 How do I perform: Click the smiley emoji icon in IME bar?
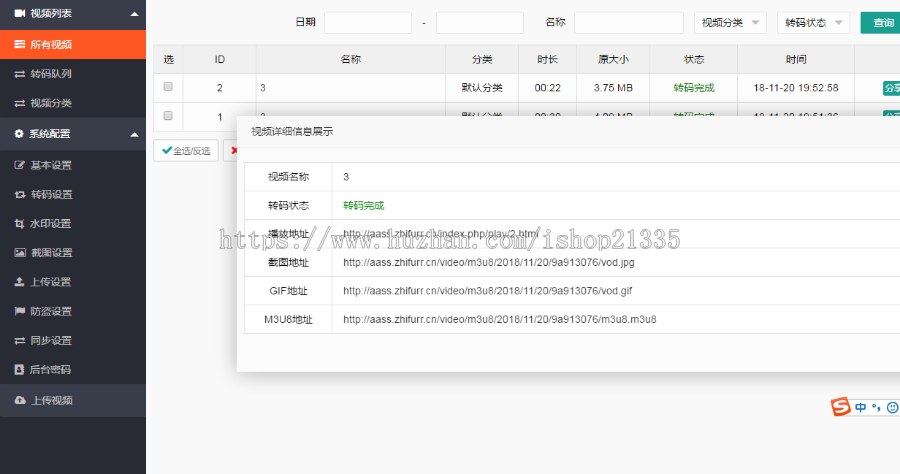tap(893, 407)
